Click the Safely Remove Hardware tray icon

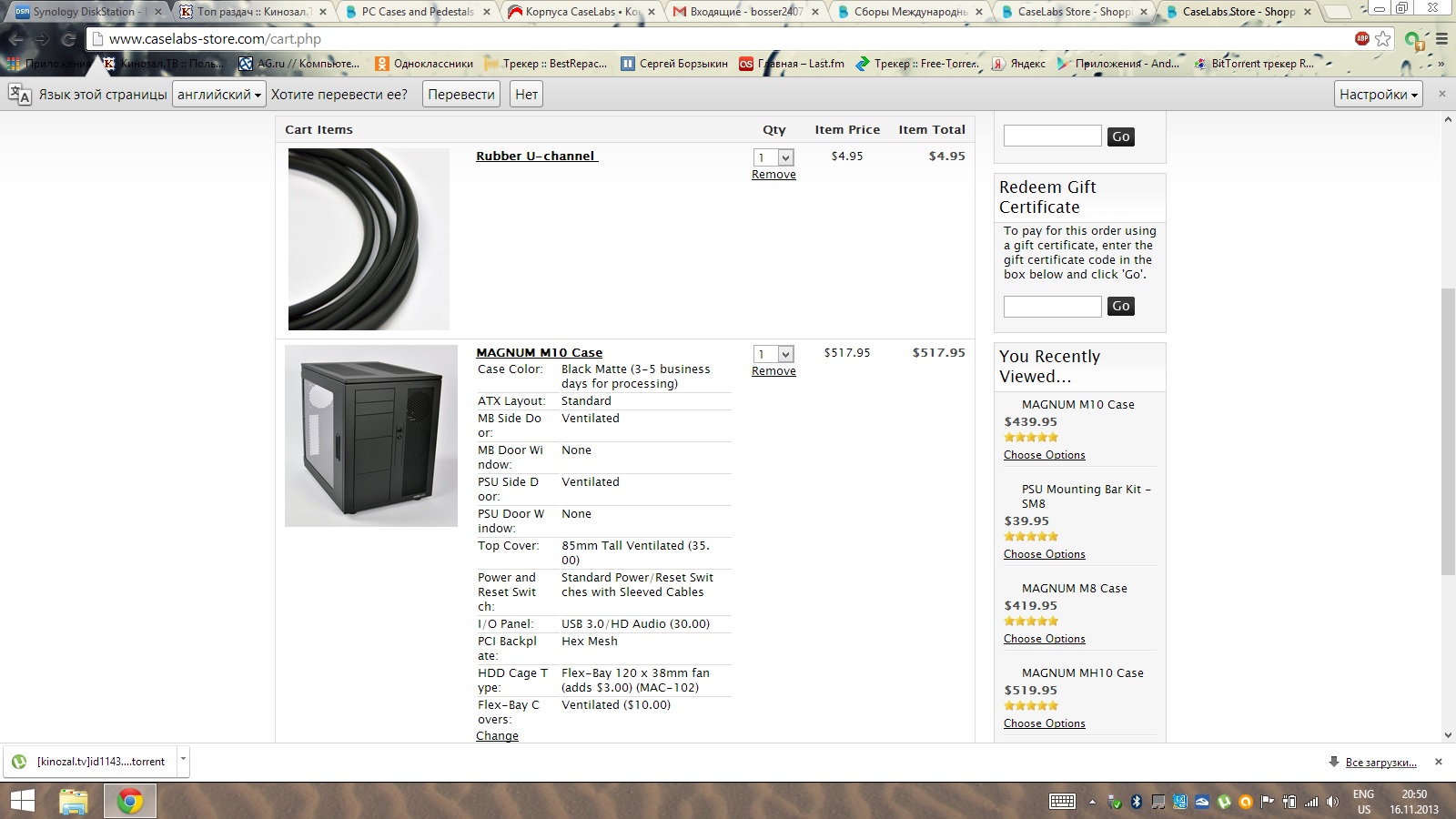point(1114,802)
